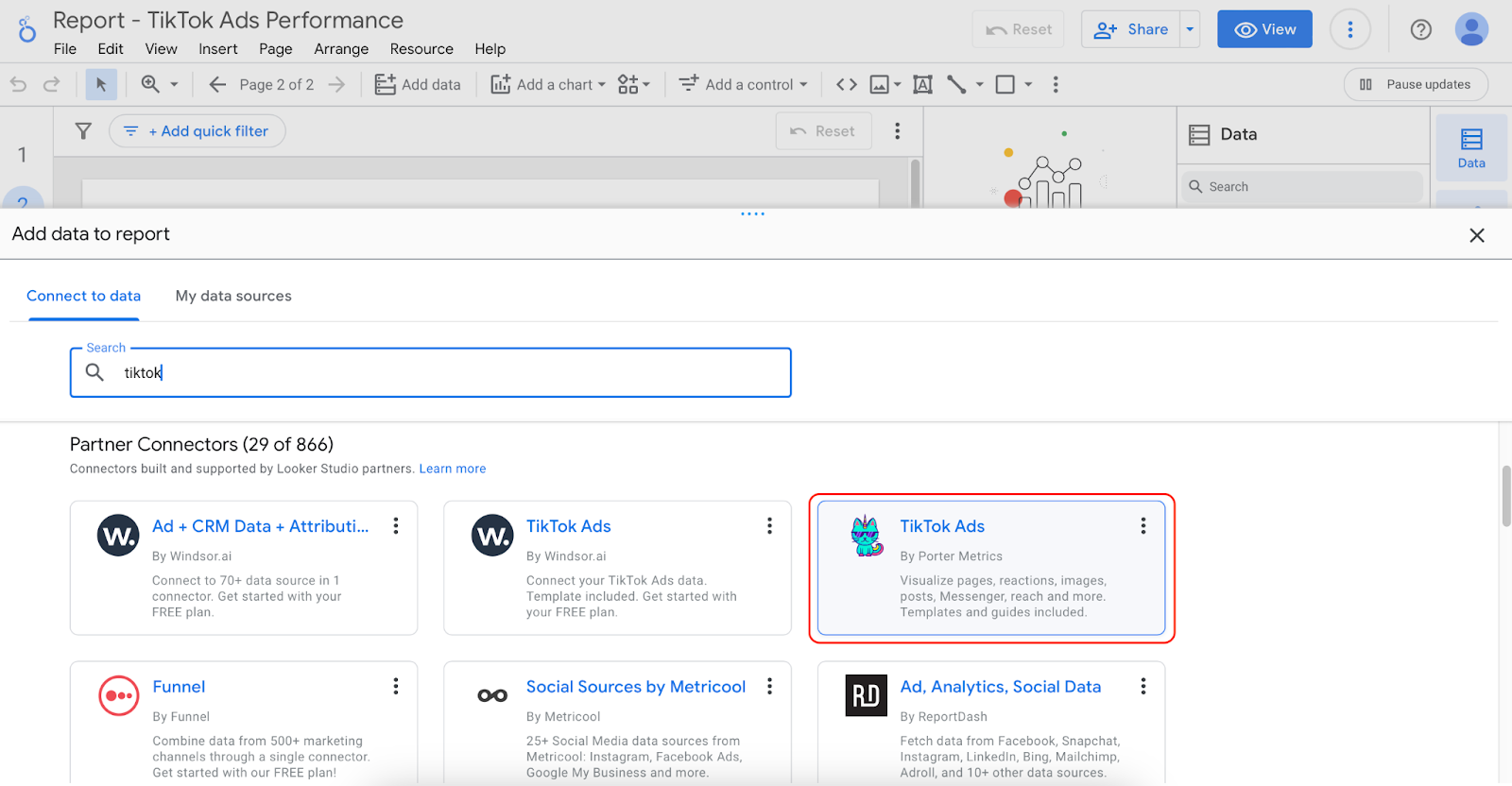Viewport: 1512px width, 786px height.
Task: Select the rectangle shape tool
Action: point(1005,84)
